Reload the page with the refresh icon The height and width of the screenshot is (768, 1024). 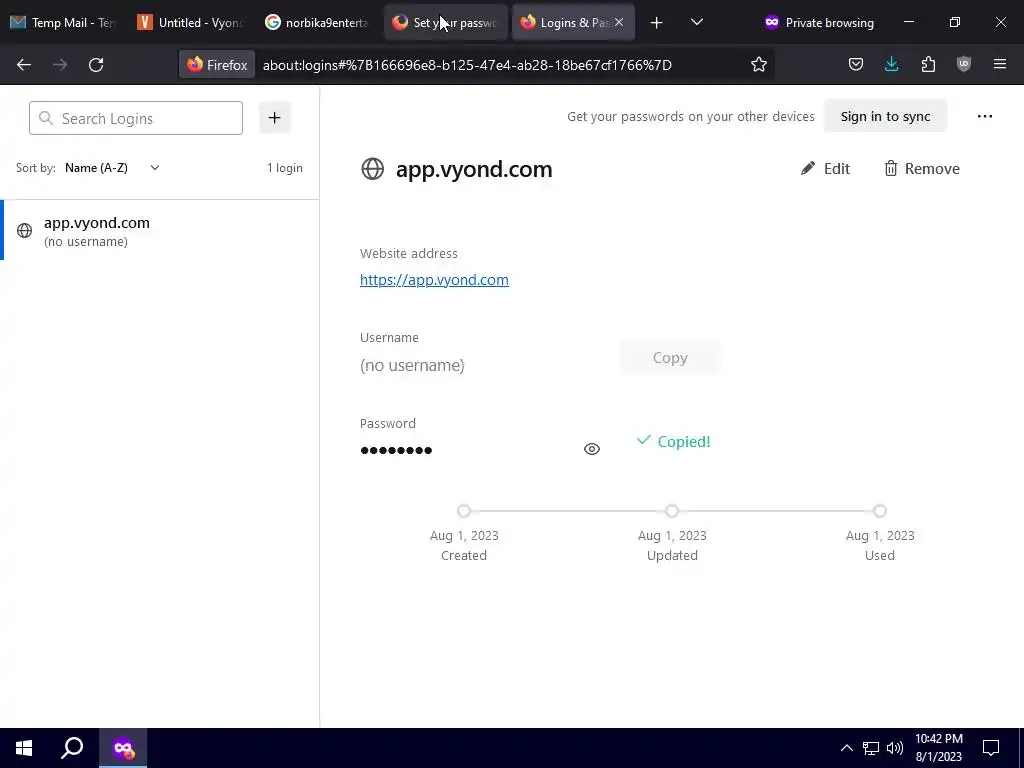[x=96, y=65]
